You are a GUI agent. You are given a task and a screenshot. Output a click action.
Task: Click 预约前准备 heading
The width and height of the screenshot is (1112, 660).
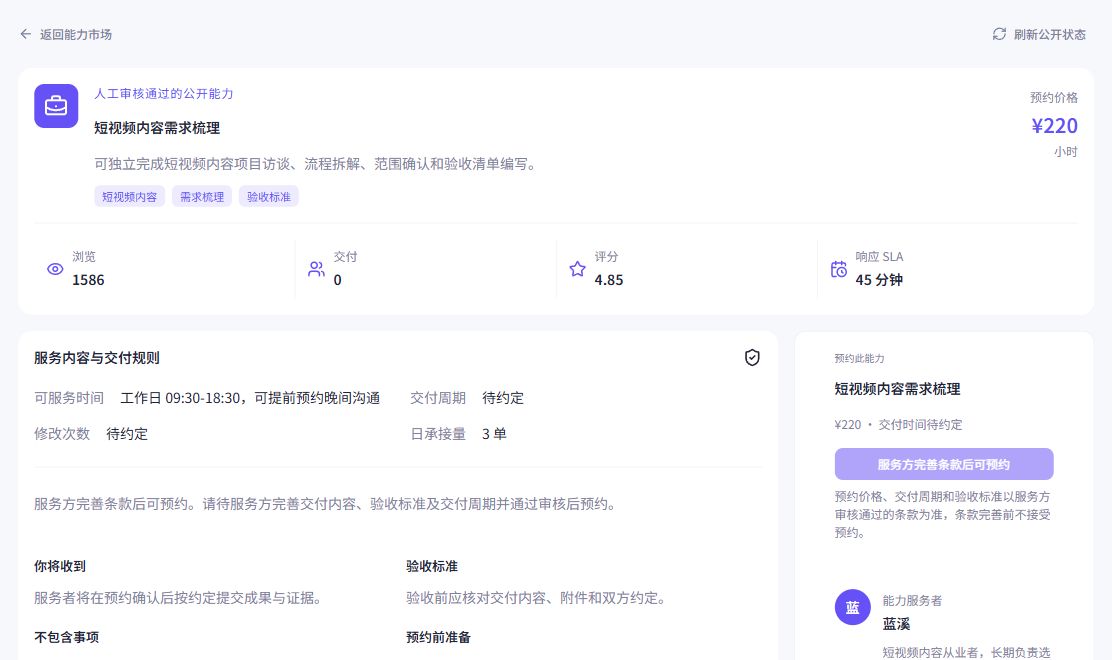(x=438, y=637)
